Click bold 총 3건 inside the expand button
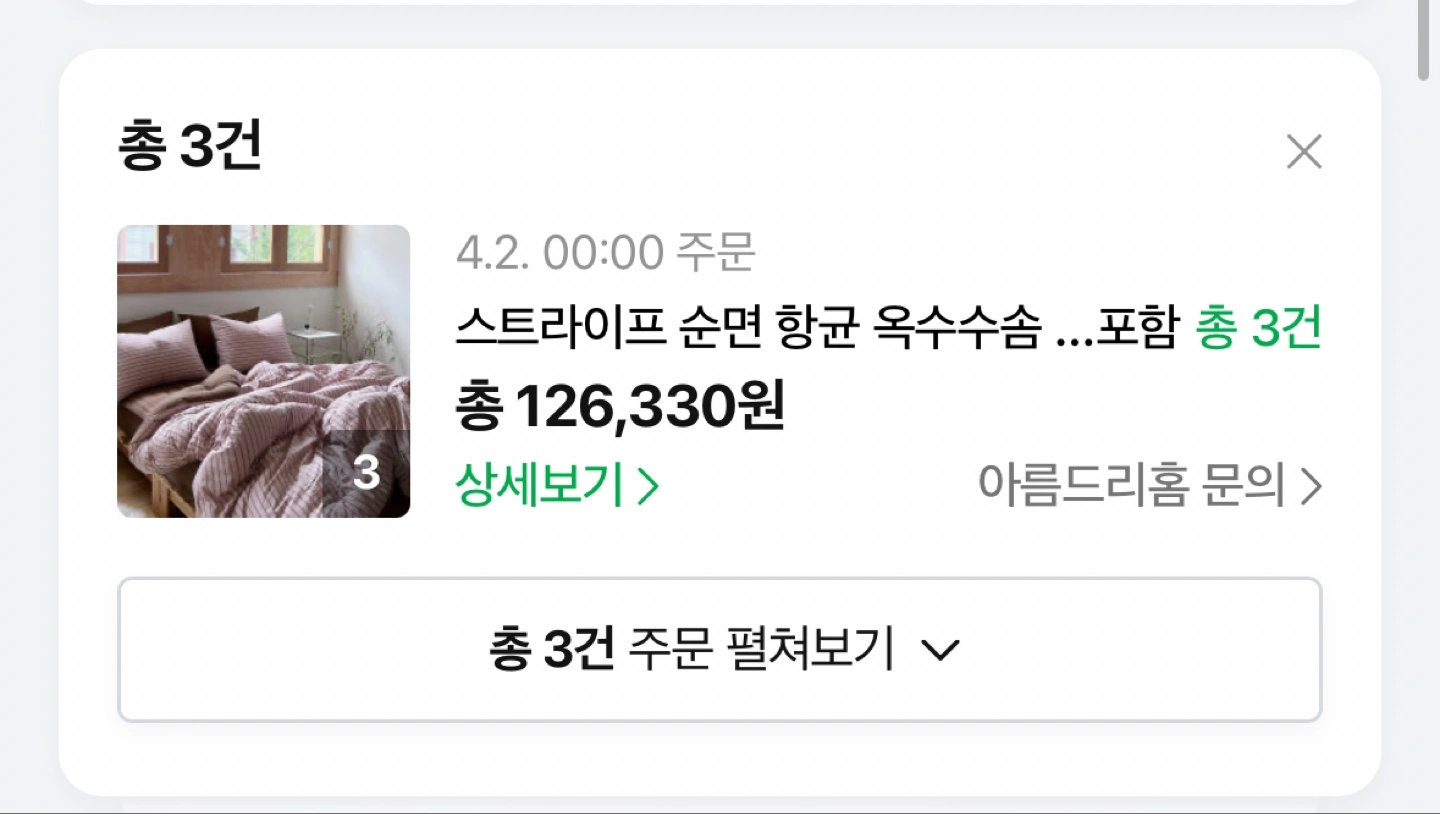This screenshot has height=814, width=1440. [551, 650]
